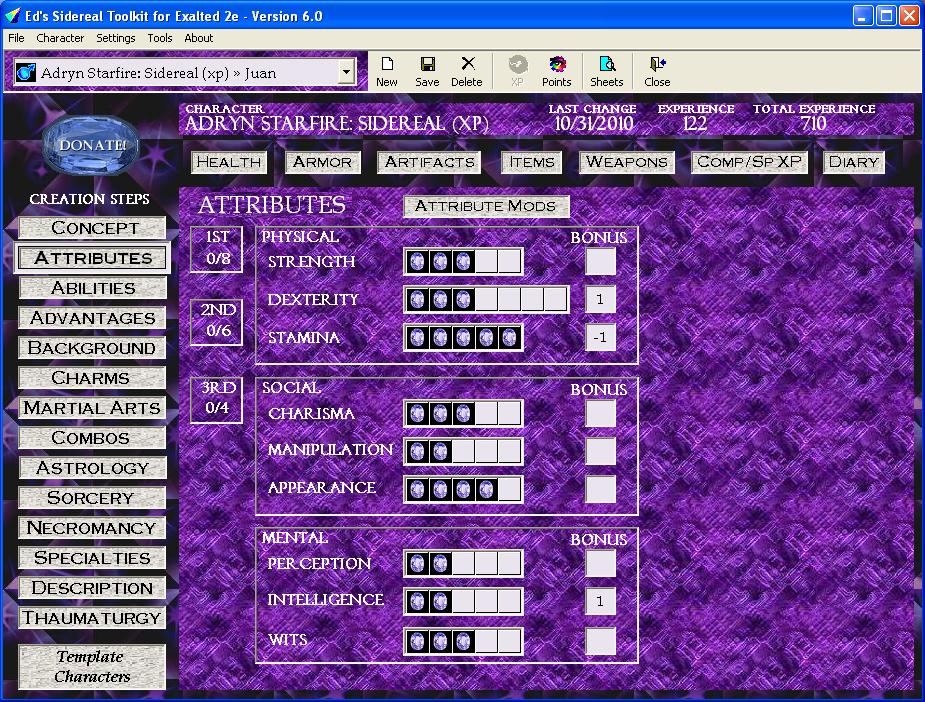Open the Weapons panel
925x702 pixels.
coord(626,162)
